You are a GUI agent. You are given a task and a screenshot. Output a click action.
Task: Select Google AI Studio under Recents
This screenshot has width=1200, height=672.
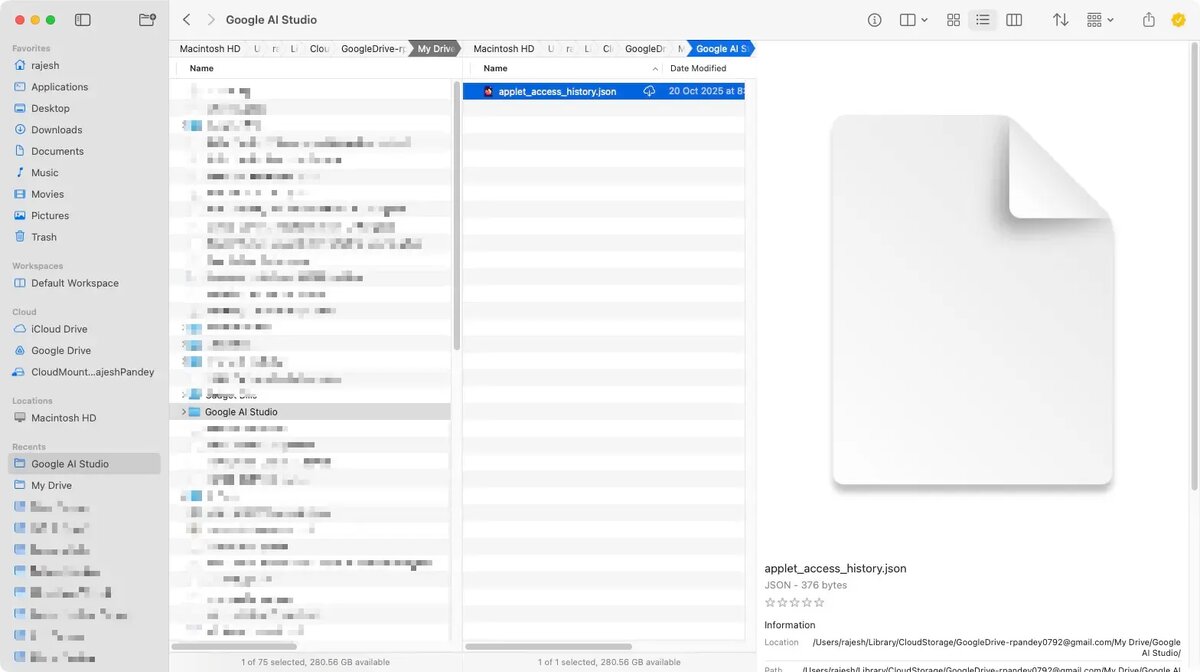(84, 464)
